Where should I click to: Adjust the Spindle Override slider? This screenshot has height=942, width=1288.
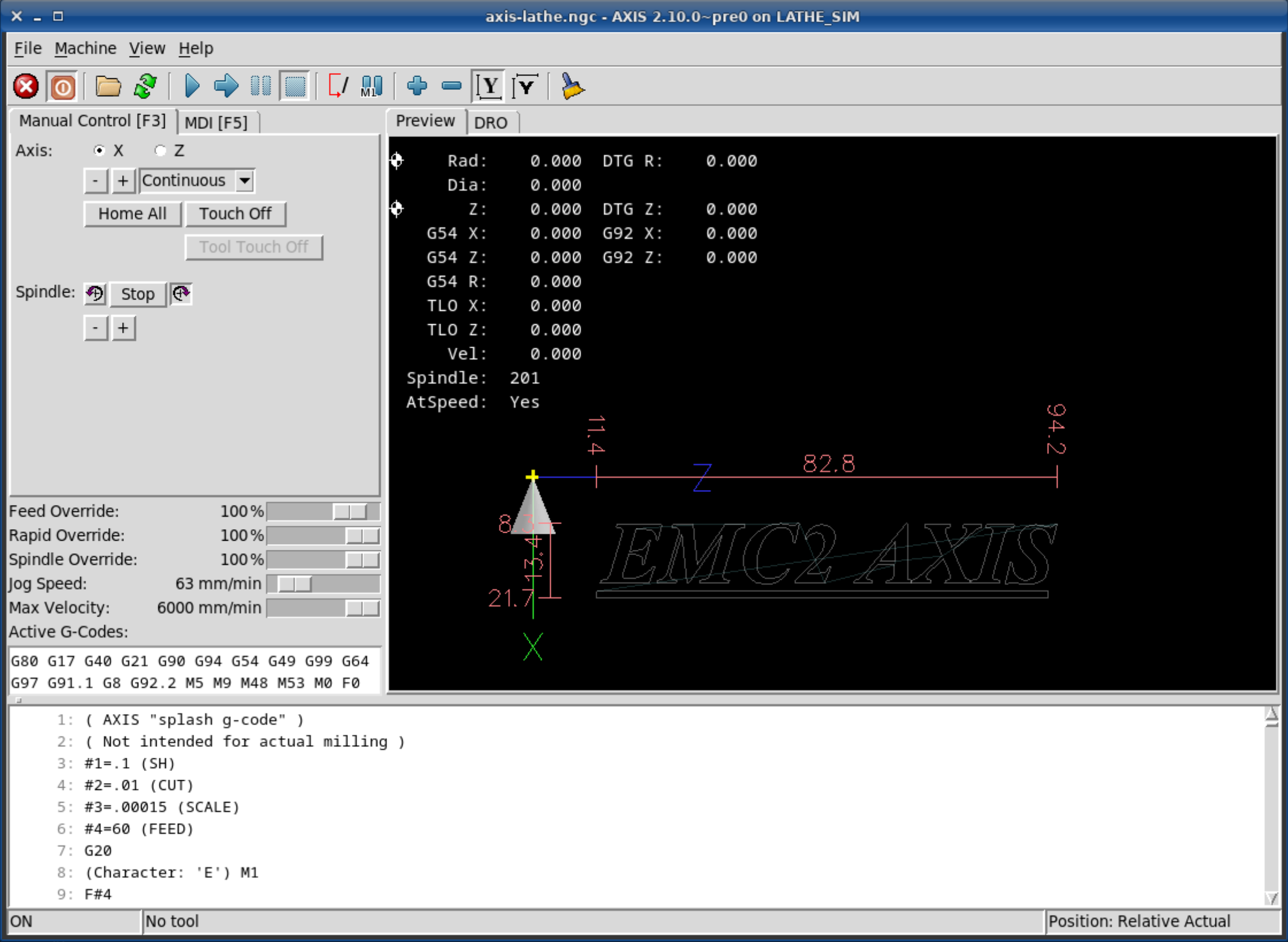click(323, 560)
